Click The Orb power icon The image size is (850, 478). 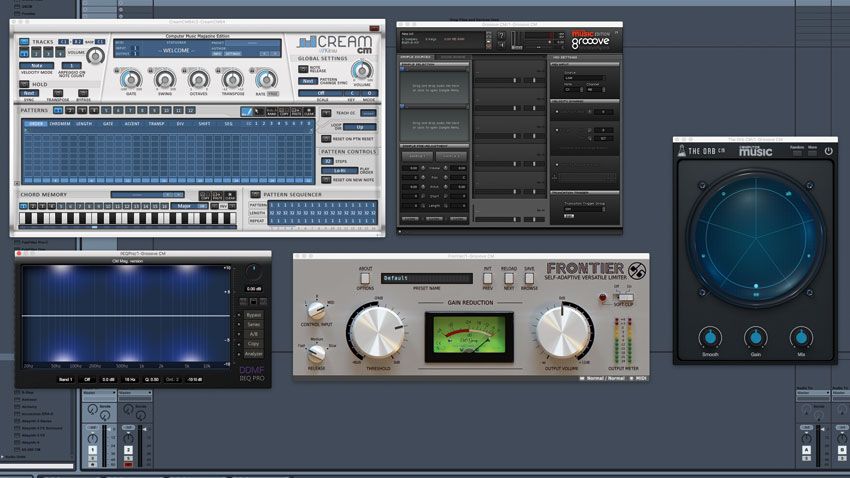pyautogui.click(x=828, y=151)
